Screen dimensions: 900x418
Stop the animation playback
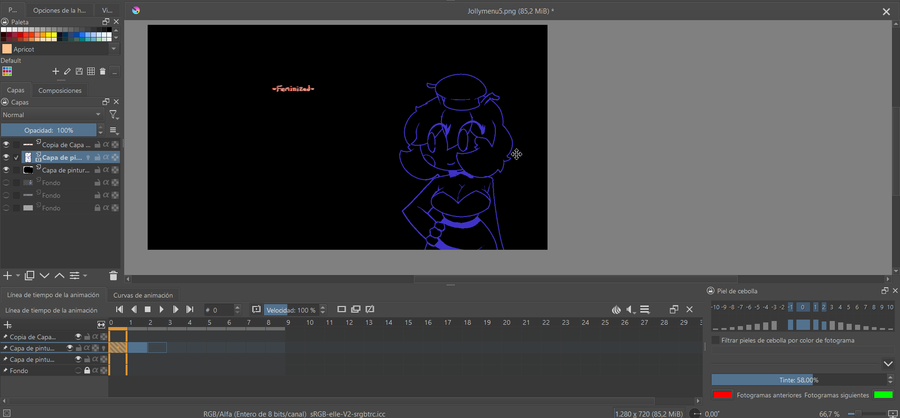coord(148,309)
